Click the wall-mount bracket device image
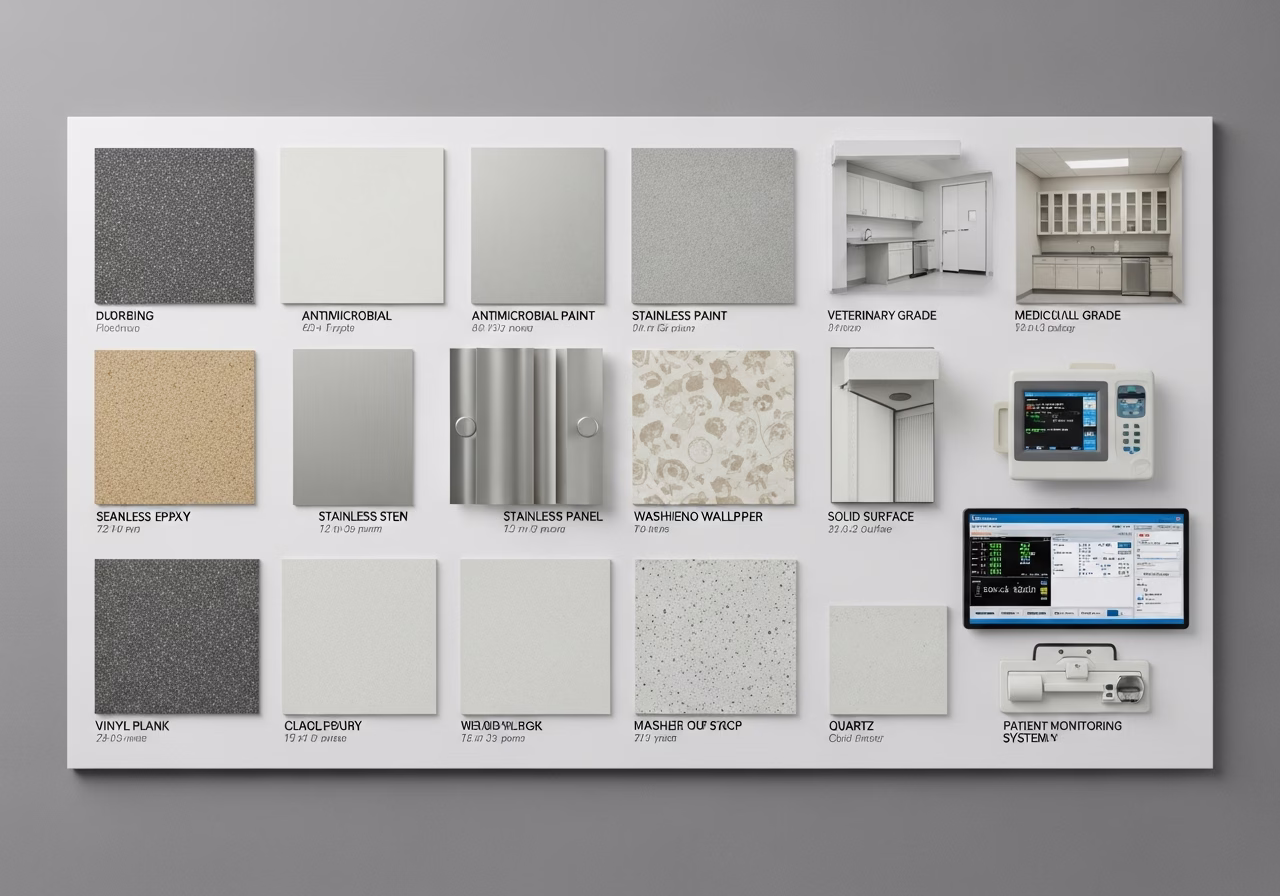Screen dimensions: 1280x896 point(1075,678)
